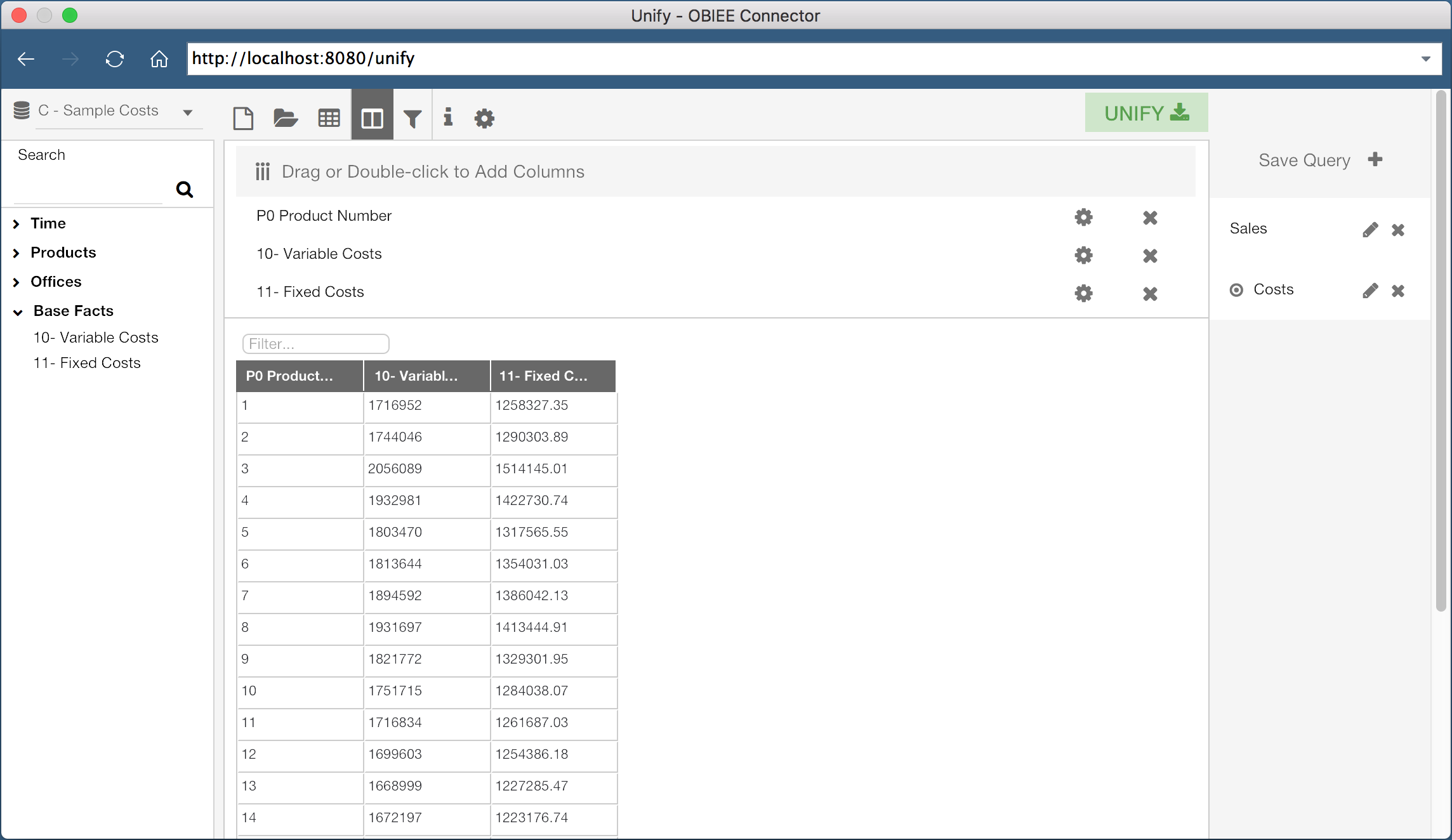Screen dimensions: 1452x840
Task: Open the toolbar settings gear icon
Action: [x=484, y=118]
